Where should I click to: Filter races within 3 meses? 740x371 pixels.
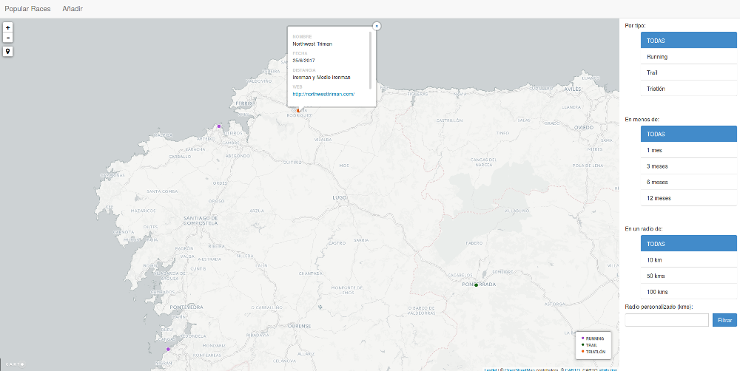[x=689, y=166]
